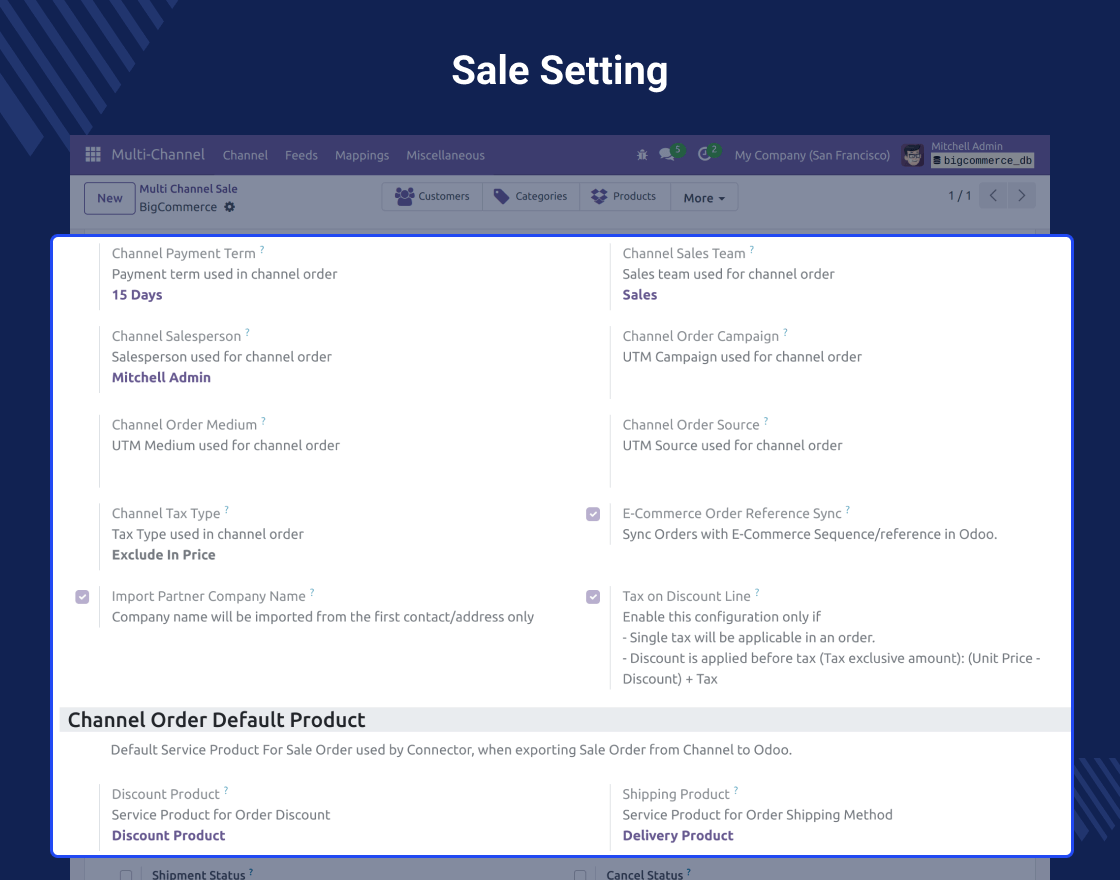Toggle Tax on Discount Line checkbox
Viewport: 1120px width, 880px height.
(593, 597)
